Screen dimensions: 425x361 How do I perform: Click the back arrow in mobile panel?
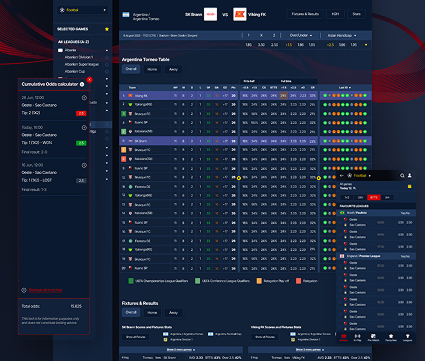342,175
